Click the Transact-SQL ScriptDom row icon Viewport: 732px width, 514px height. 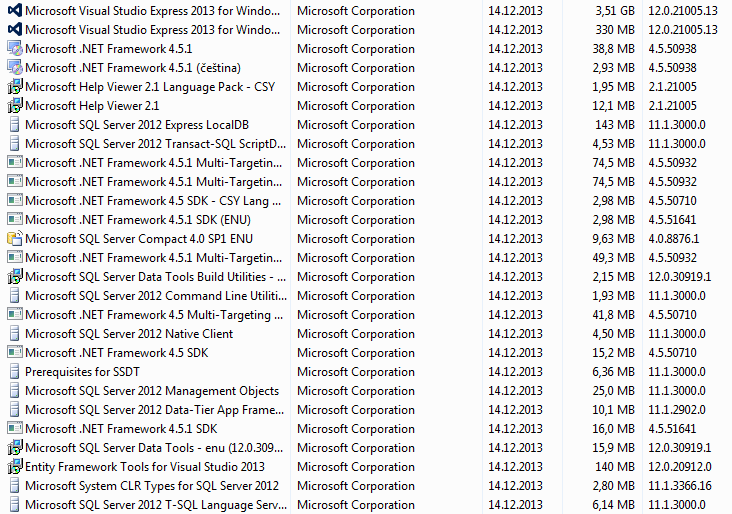pyautogui.click(x=14, y=144)
